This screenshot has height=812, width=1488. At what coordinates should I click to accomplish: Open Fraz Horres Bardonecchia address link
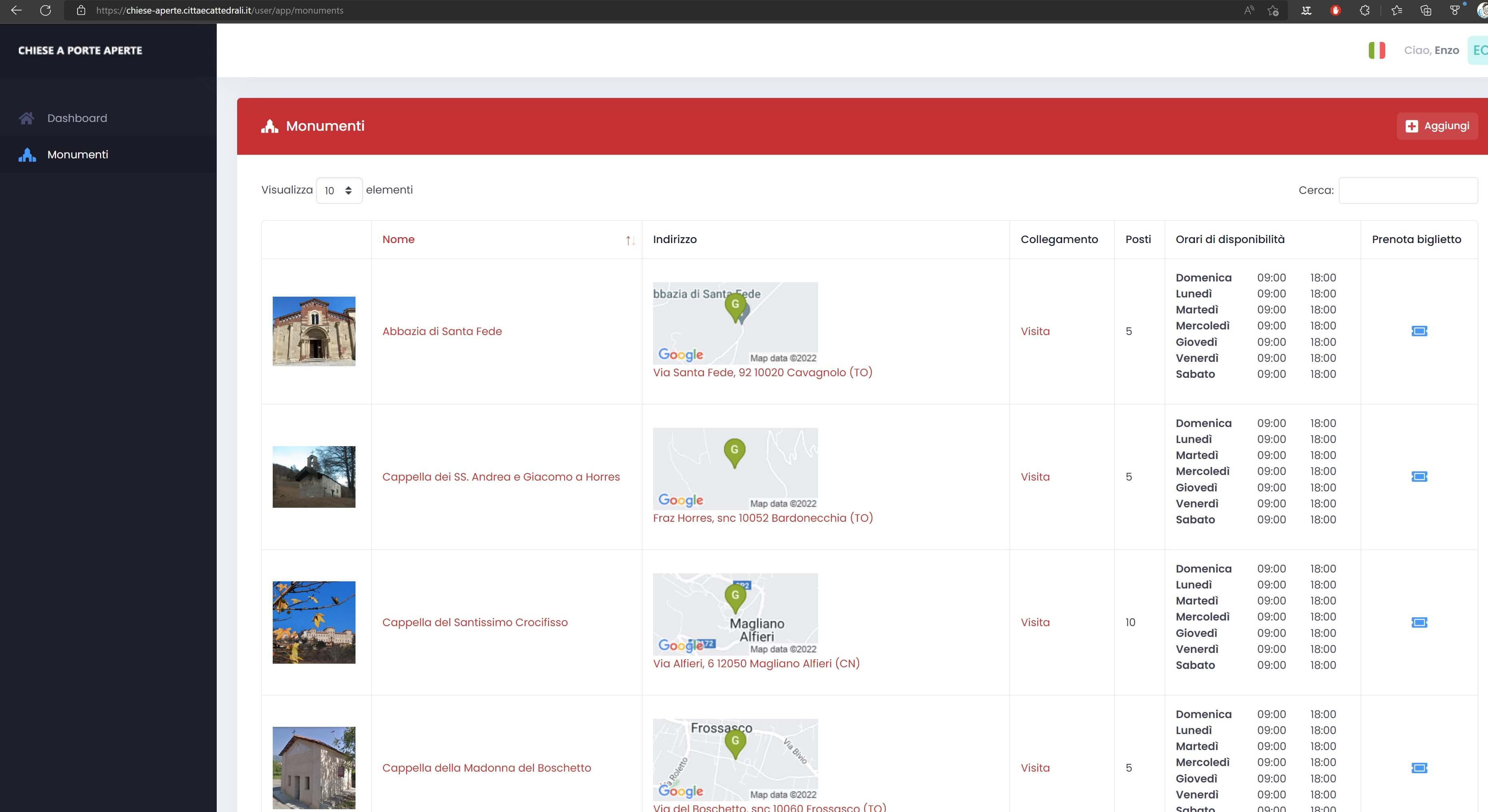[x=763, y=517]
